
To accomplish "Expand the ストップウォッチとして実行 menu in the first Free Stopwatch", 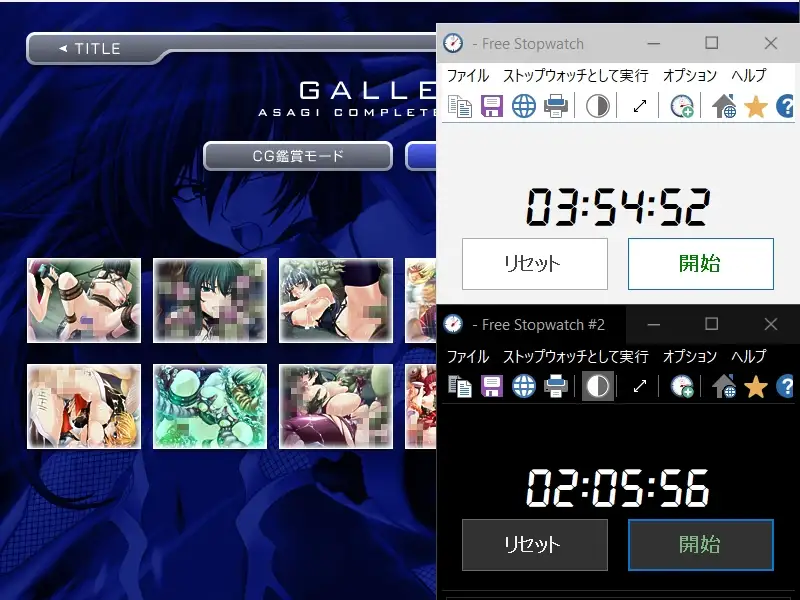I will click(575, 76).
